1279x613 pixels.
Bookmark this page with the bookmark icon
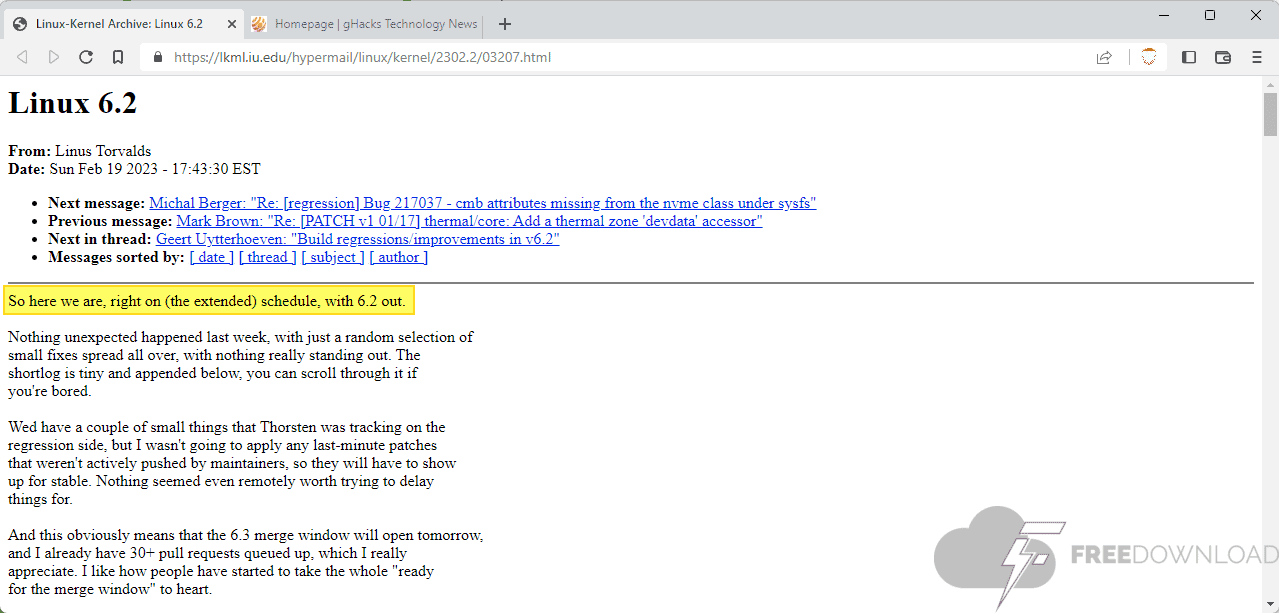(118, 57)
